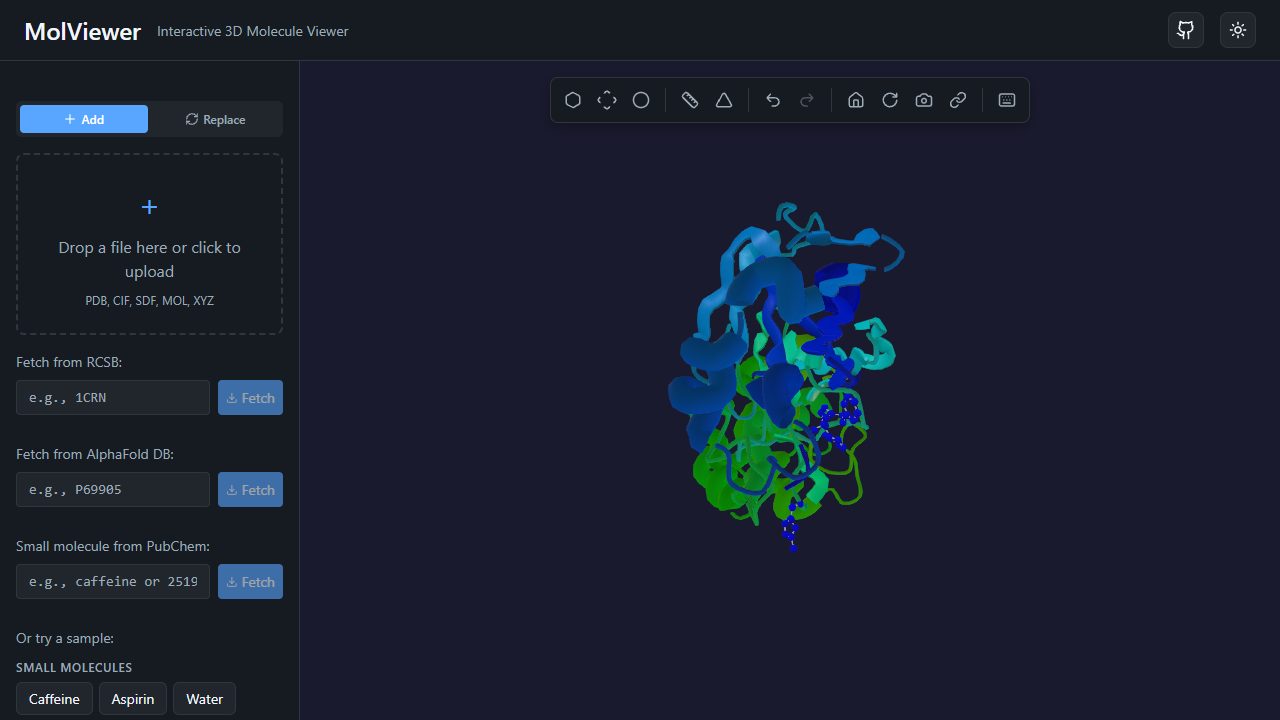This screenshot has height=720, width=1280.
Task: Click the camera icon in the toolbar
Action: 924,100
